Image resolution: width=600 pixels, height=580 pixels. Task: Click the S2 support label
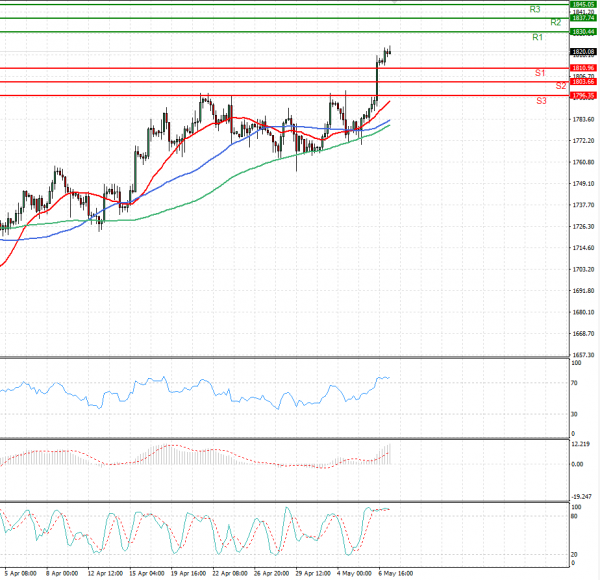tap(561, 86)
